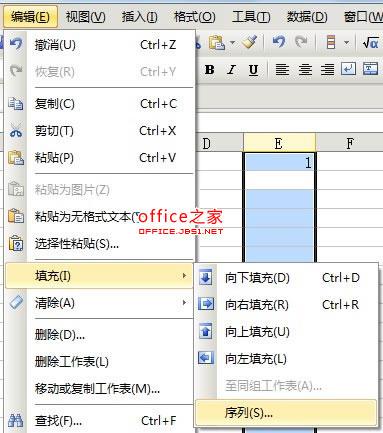The height and width of the screenshot is (433, 383).
Task: Choose 删除工作表(L) menu entry
Action: tap(99, 361)
